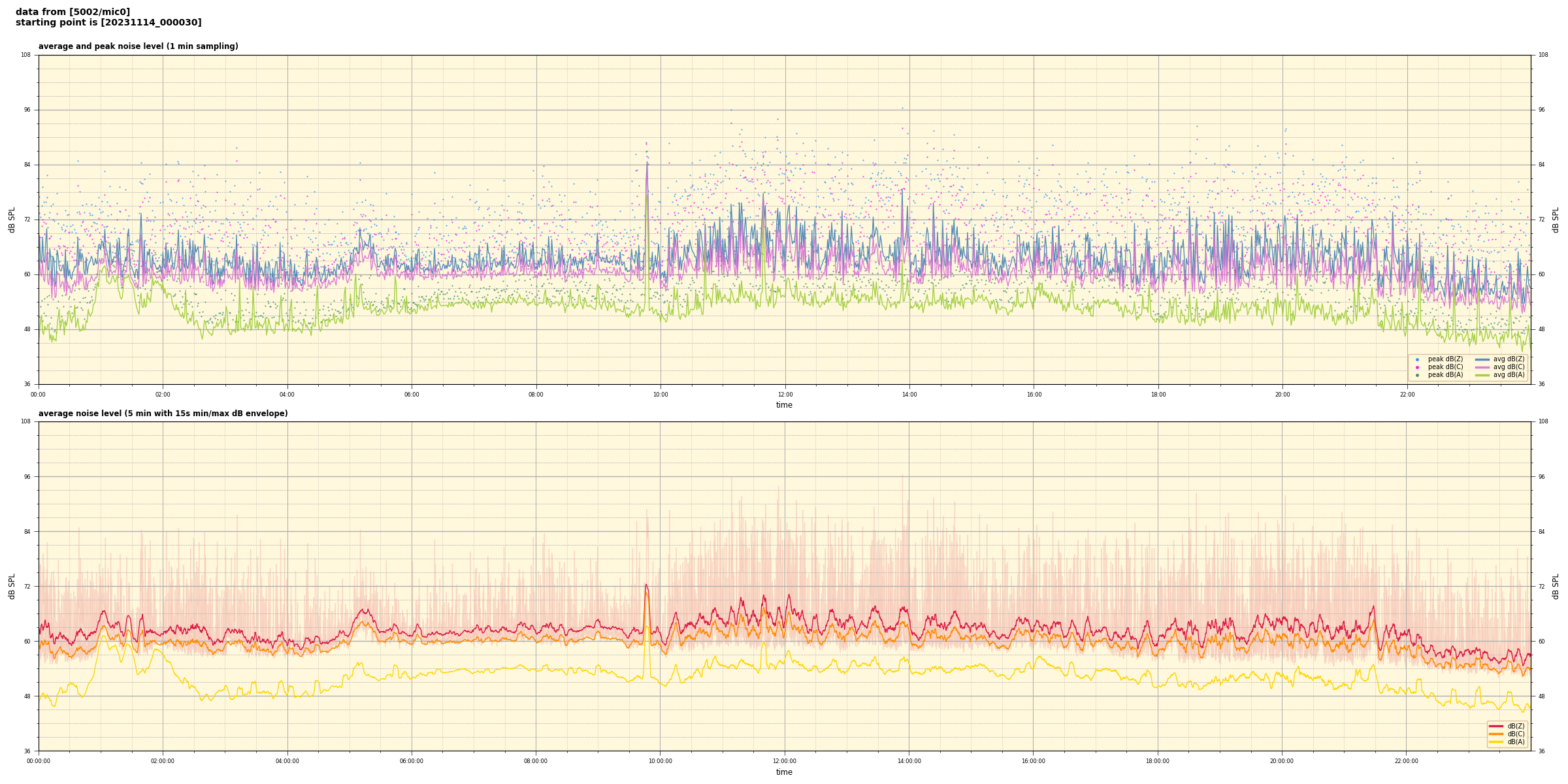Click the large spike near 09:45 in upper chart
1568x784 pixels.
(647, 170)
